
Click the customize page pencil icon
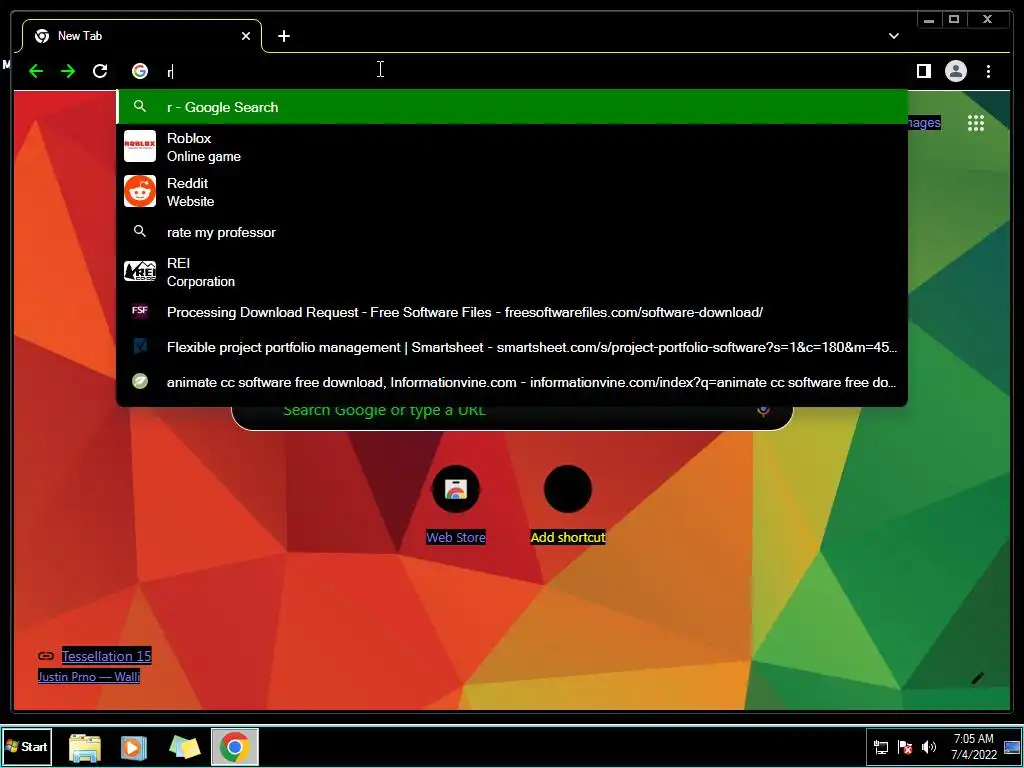pos(977,679)
